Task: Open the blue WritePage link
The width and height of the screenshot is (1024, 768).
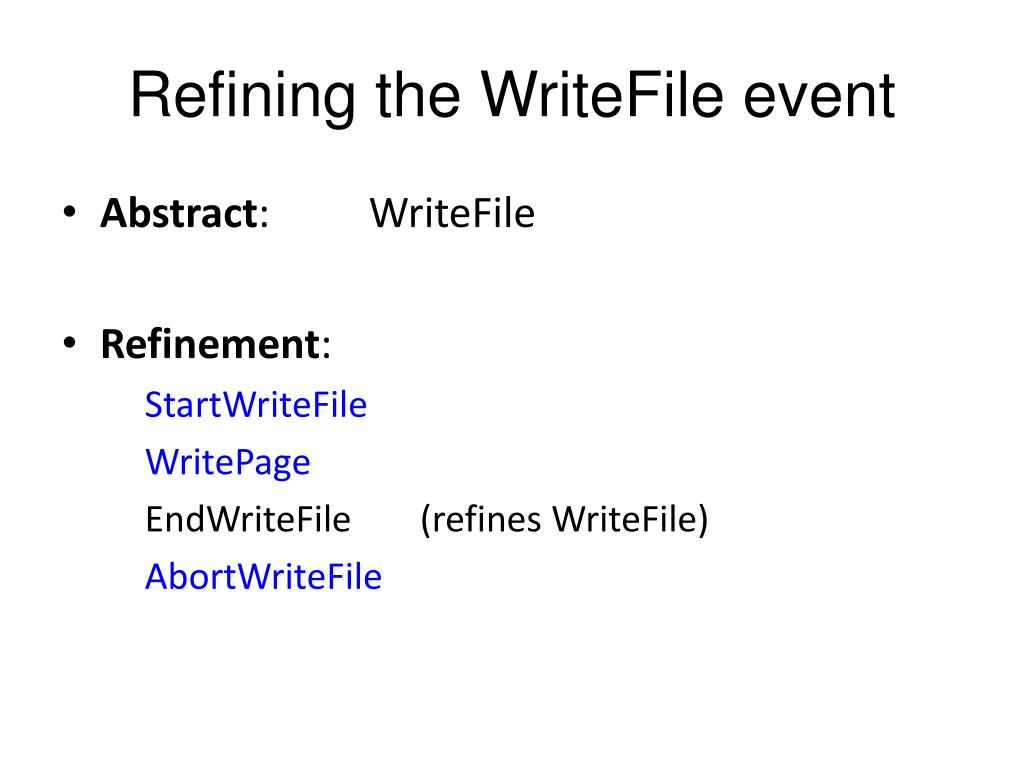Action: click(x=227, y=464)
